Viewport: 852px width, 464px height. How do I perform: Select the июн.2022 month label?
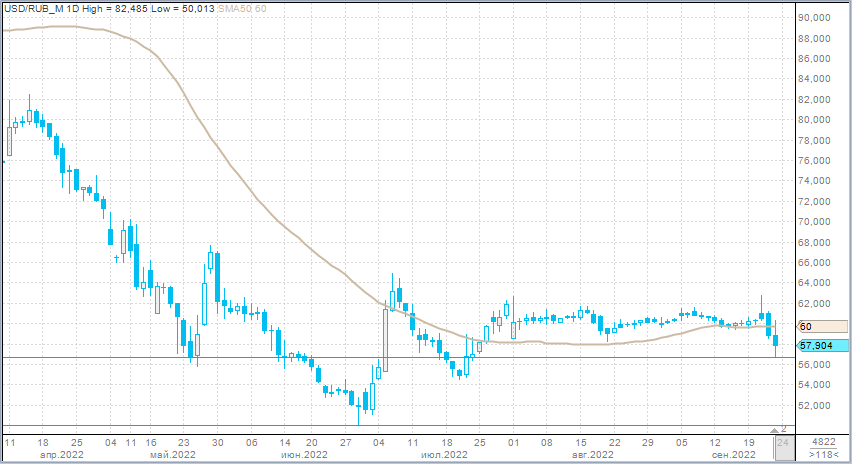click(305, 454)
